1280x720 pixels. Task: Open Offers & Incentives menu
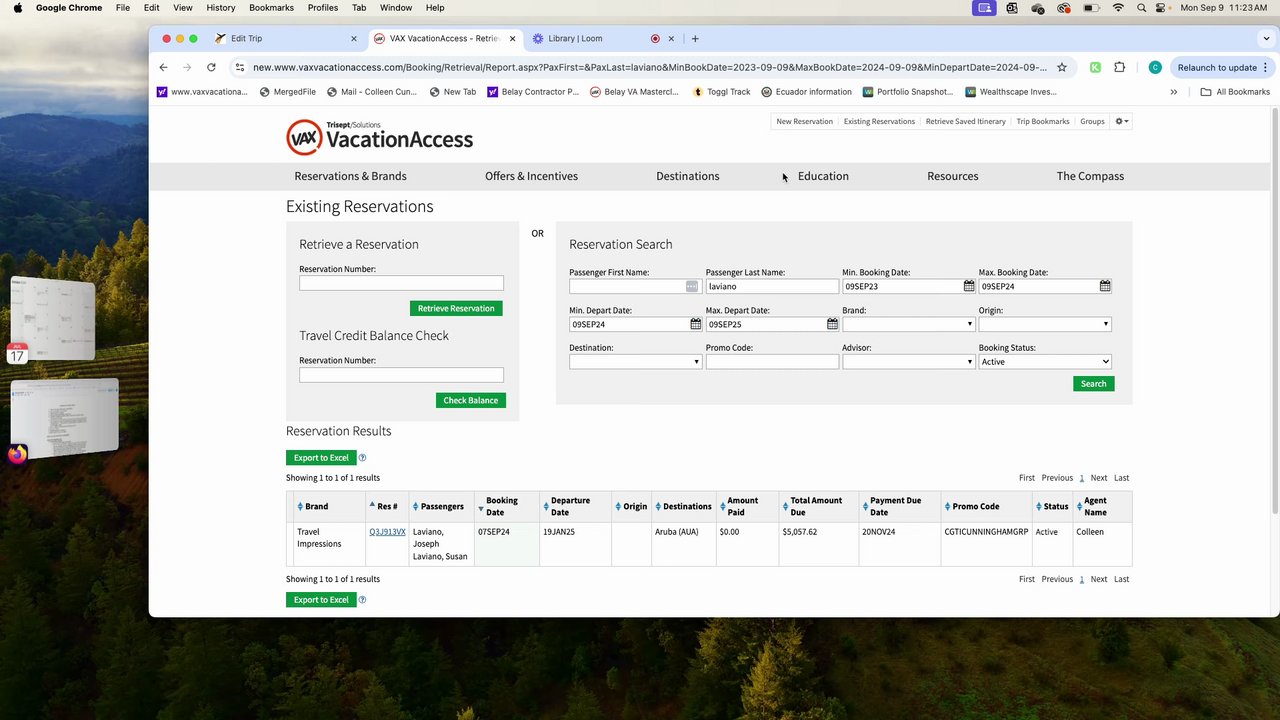click(531, 176)
